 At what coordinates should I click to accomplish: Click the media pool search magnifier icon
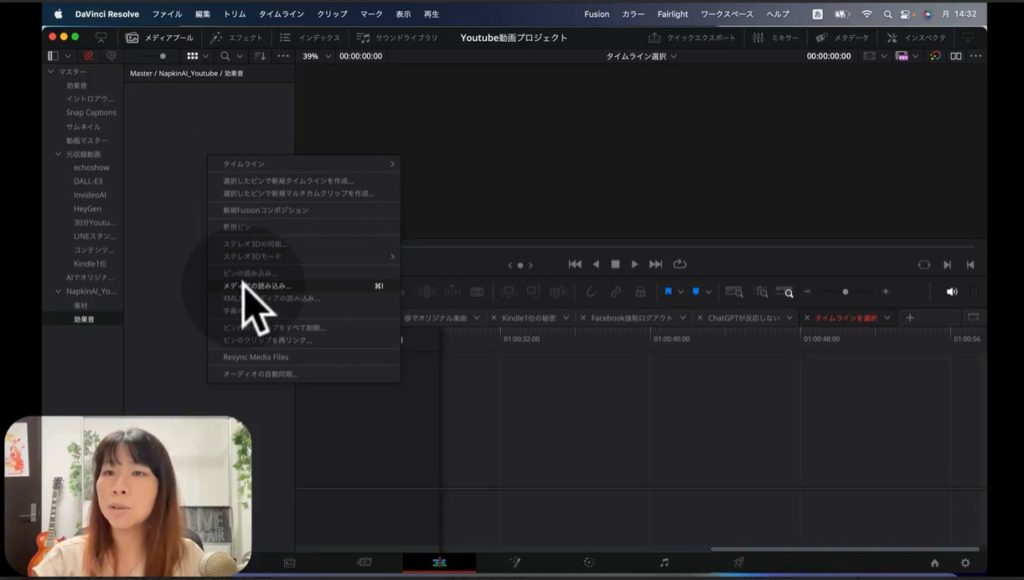[226, 56]
